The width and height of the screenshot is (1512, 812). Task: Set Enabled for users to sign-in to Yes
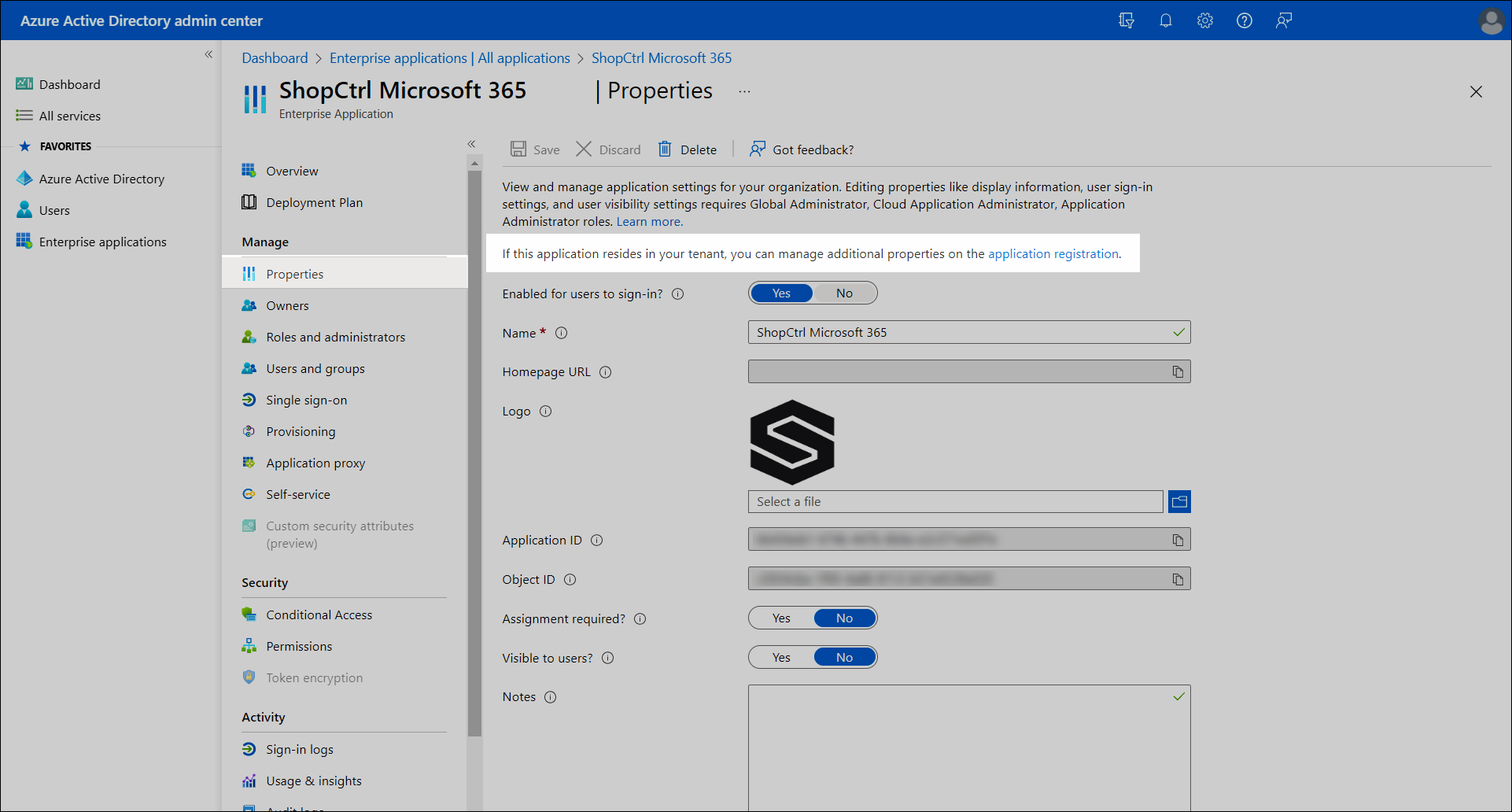coord(781,293)
